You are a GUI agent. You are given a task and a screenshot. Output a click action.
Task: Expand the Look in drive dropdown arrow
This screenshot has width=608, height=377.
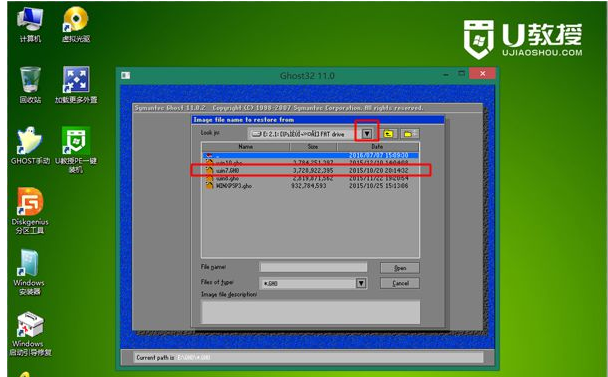click(x=366, y=134)
